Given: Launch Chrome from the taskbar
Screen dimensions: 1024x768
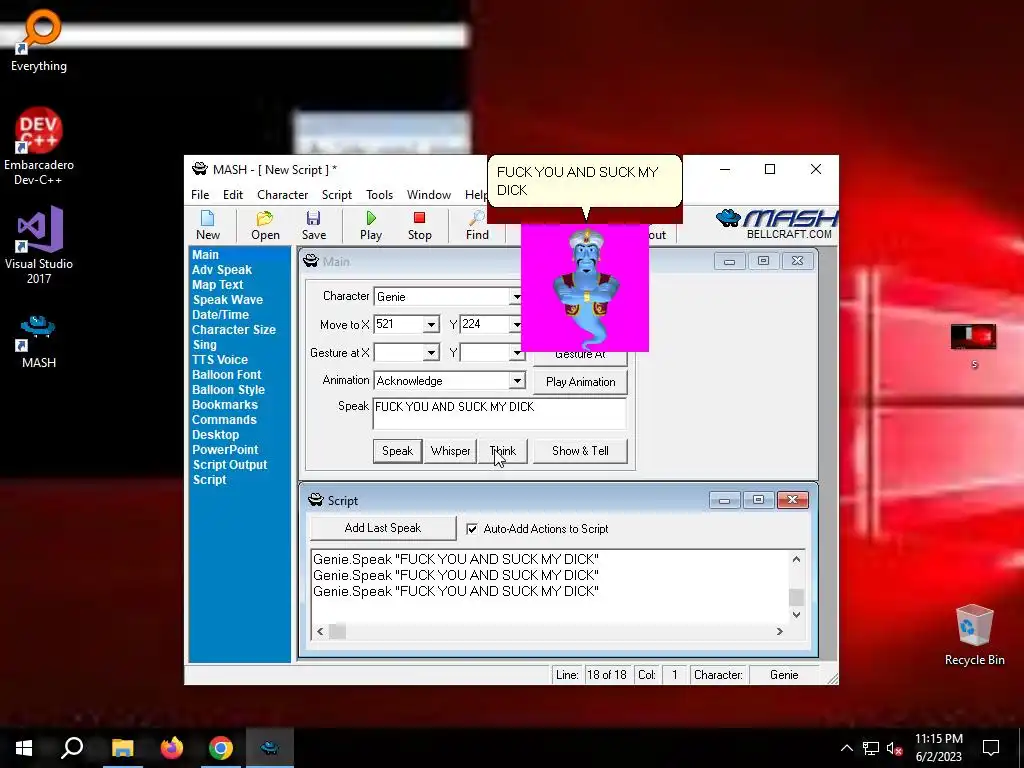Looking at the screenshot, I should (x=221, y=748).
